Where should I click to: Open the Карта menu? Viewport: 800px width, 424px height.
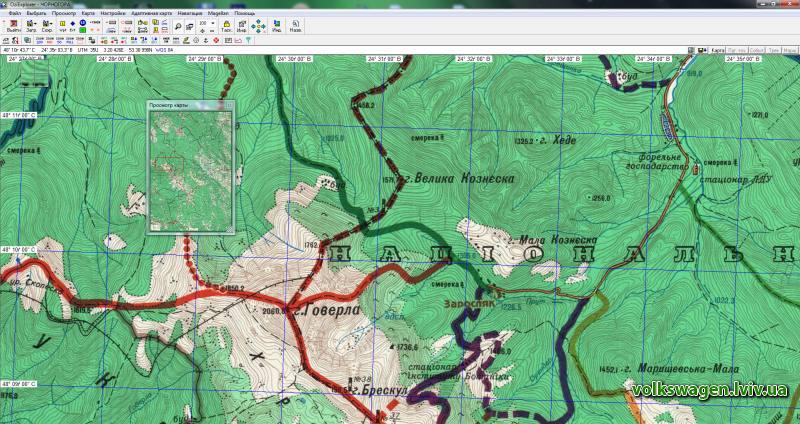pyautogui.click(x=88, y=13)
